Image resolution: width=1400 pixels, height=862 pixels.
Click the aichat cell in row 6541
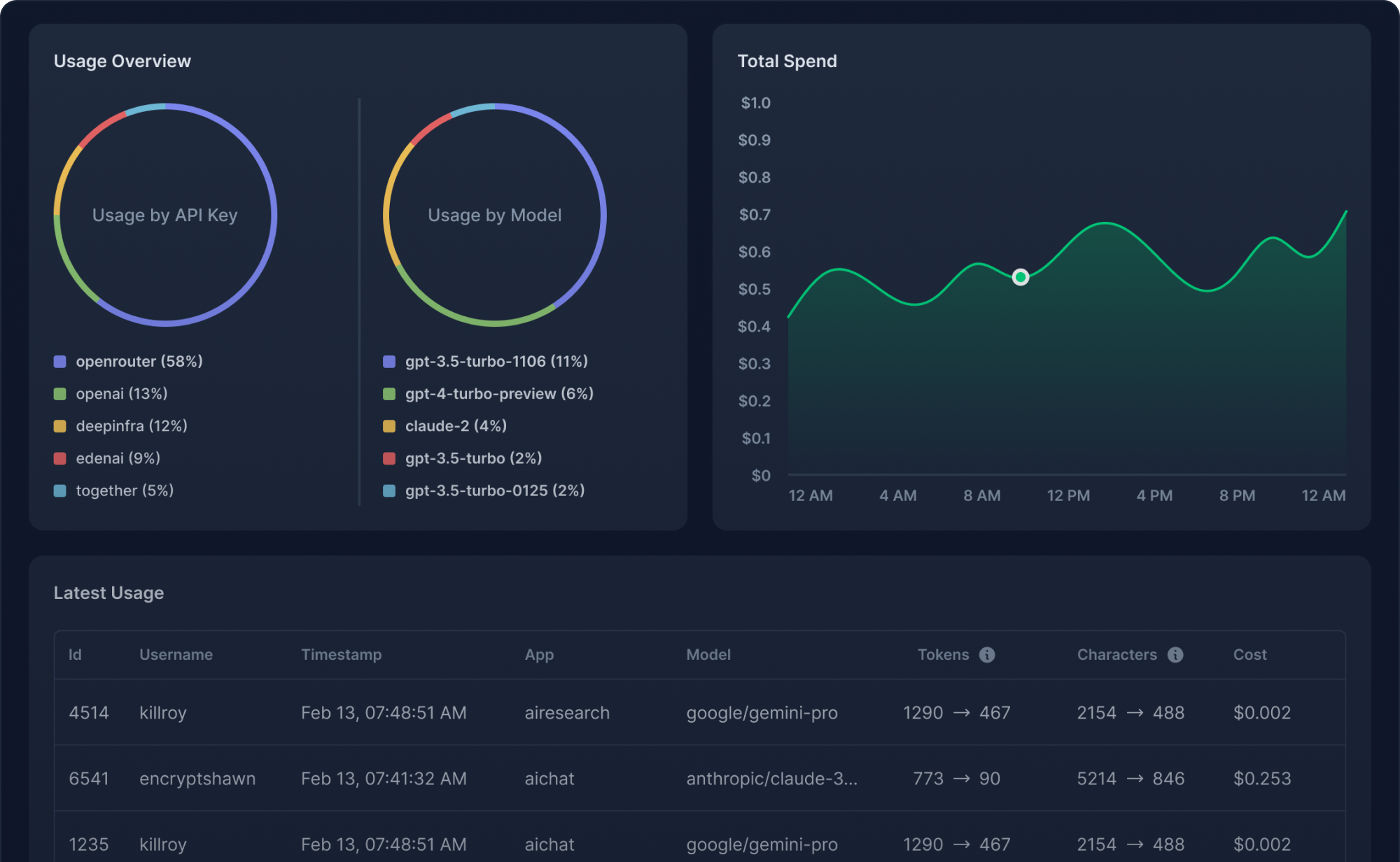pyautogui.click(x=549, y=779)
